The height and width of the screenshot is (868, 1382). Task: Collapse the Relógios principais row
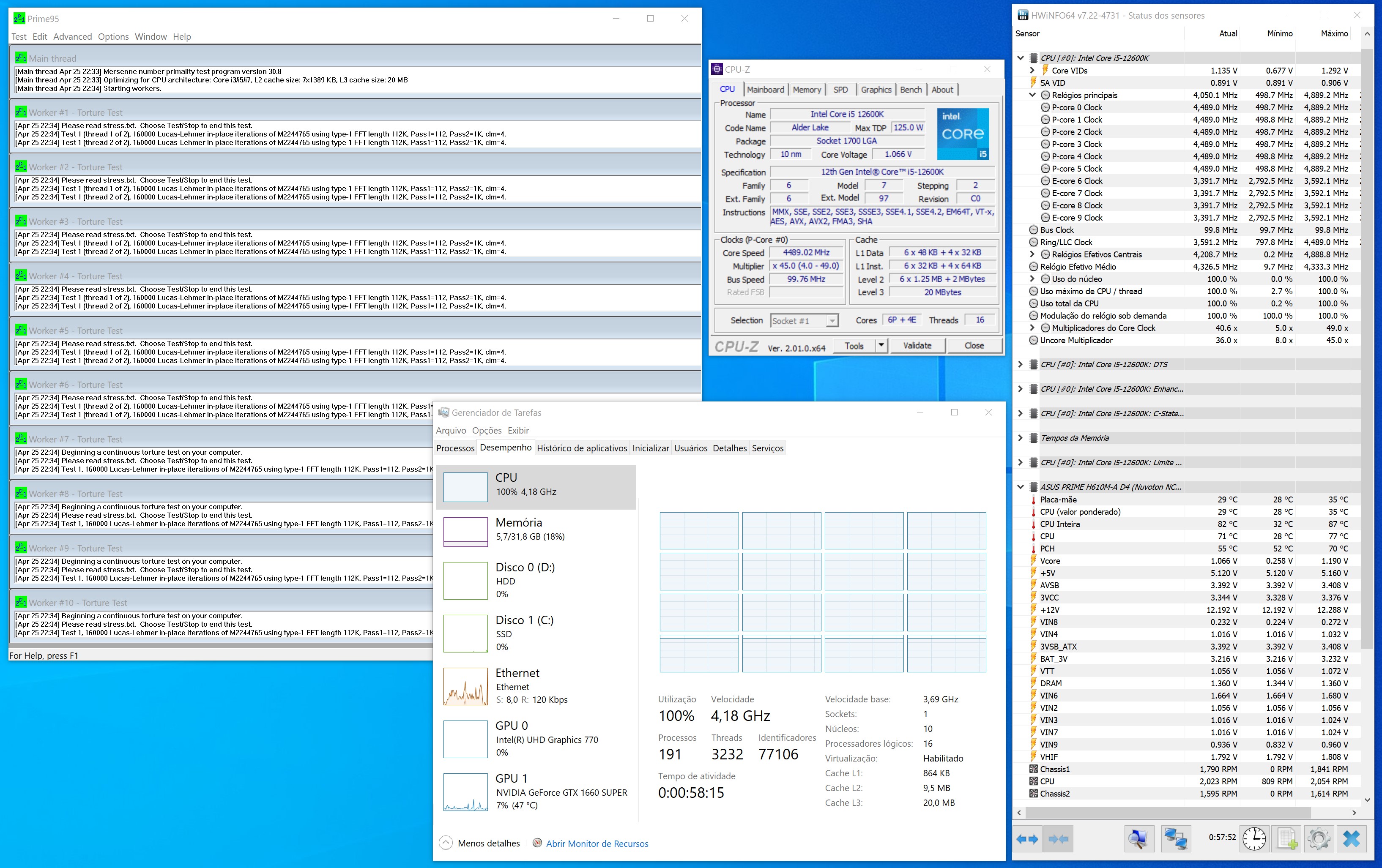pyautogui.click(x=1032, y=95)
